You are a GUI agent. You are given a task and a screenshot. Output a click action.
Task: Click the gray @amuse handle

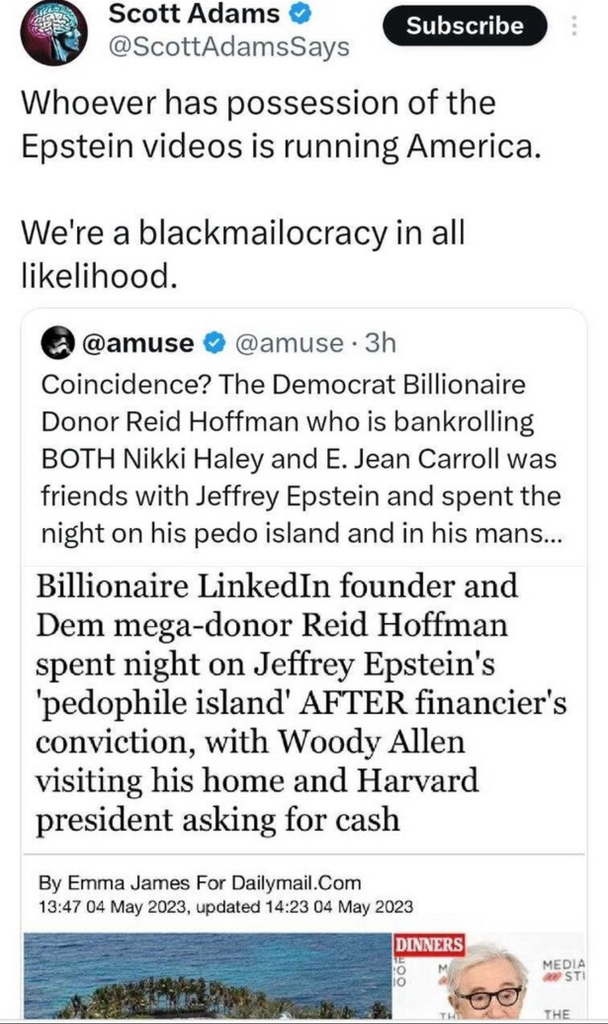click(290, 345)
